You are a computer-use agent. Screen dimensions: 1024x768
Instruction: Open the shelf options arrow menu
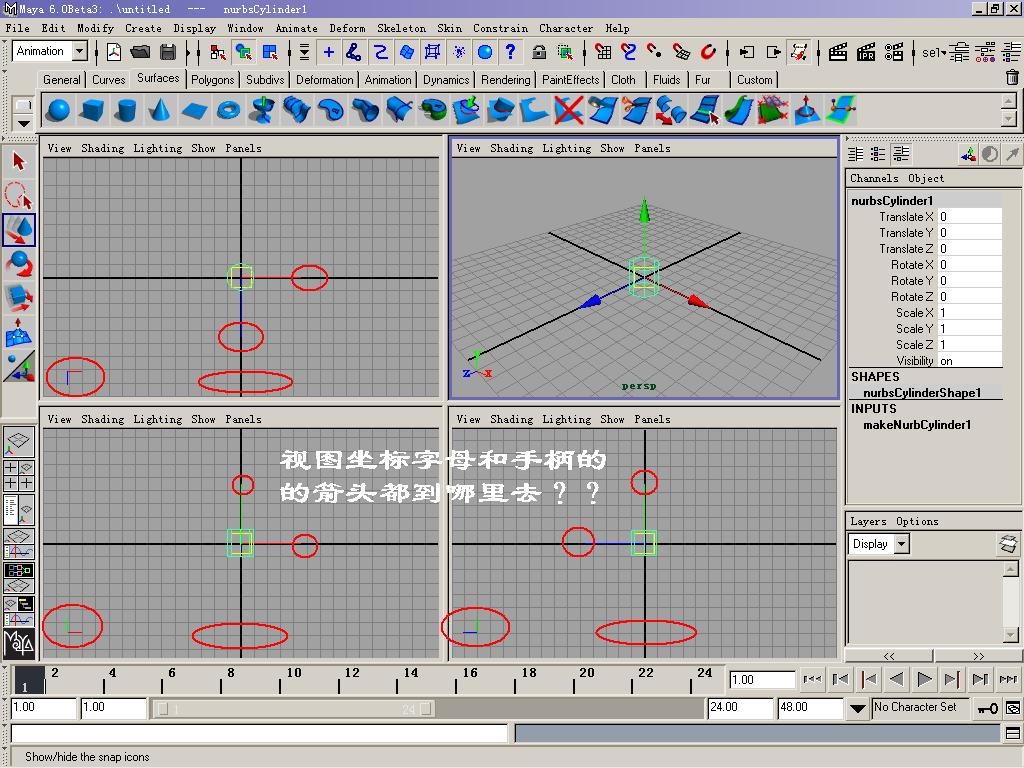(x=24, y=123)
